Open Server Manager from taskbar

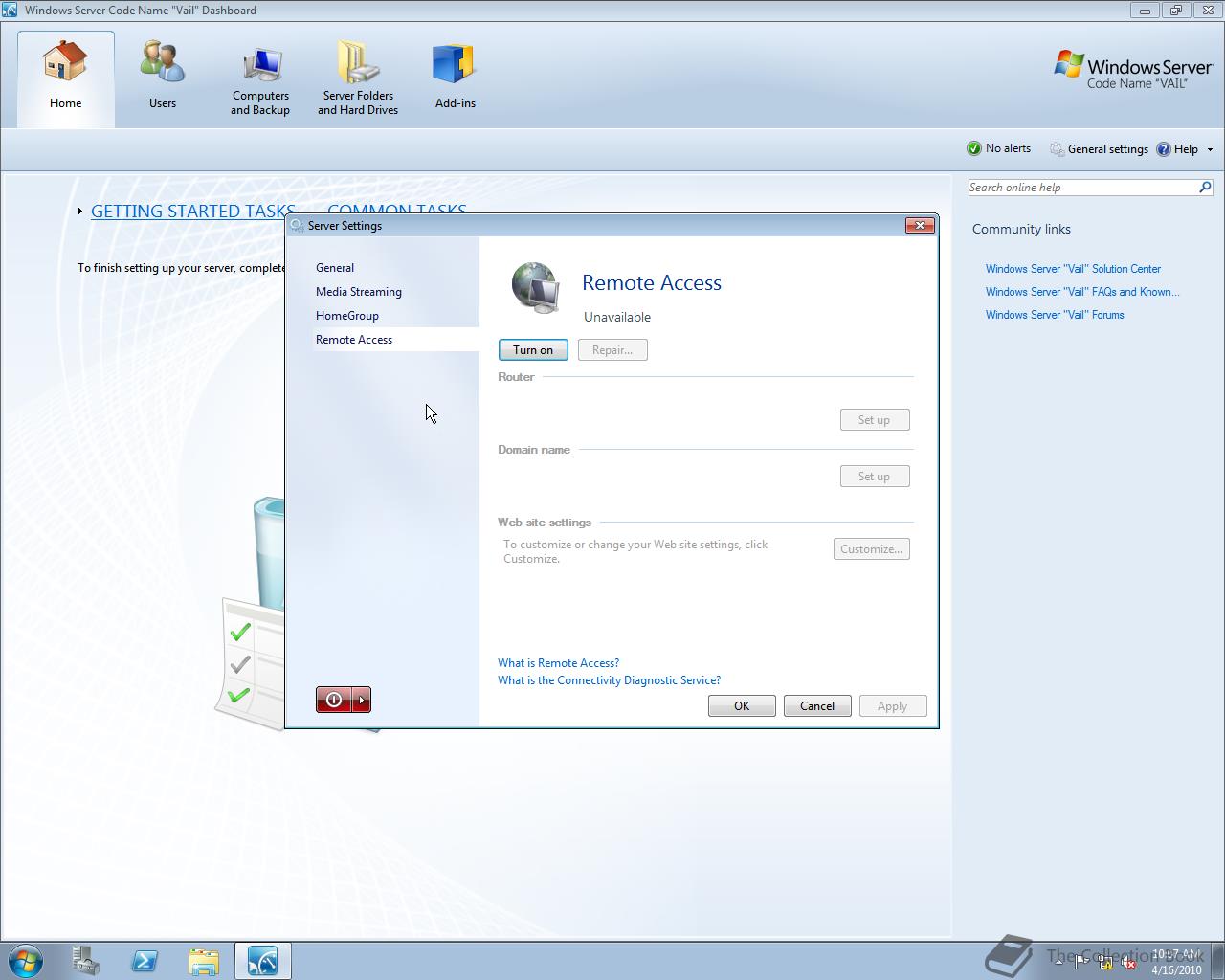tap(86, 961)
